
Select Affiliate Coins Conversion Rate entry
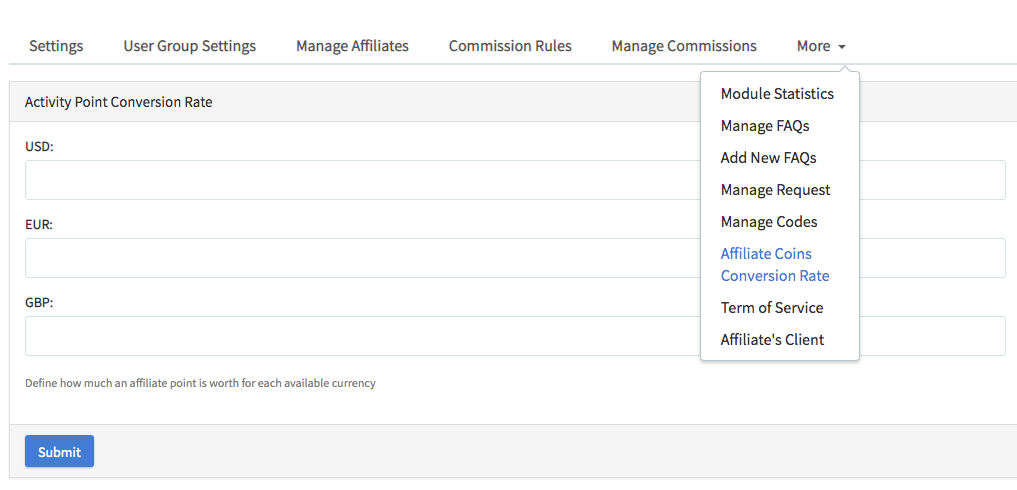775,265
